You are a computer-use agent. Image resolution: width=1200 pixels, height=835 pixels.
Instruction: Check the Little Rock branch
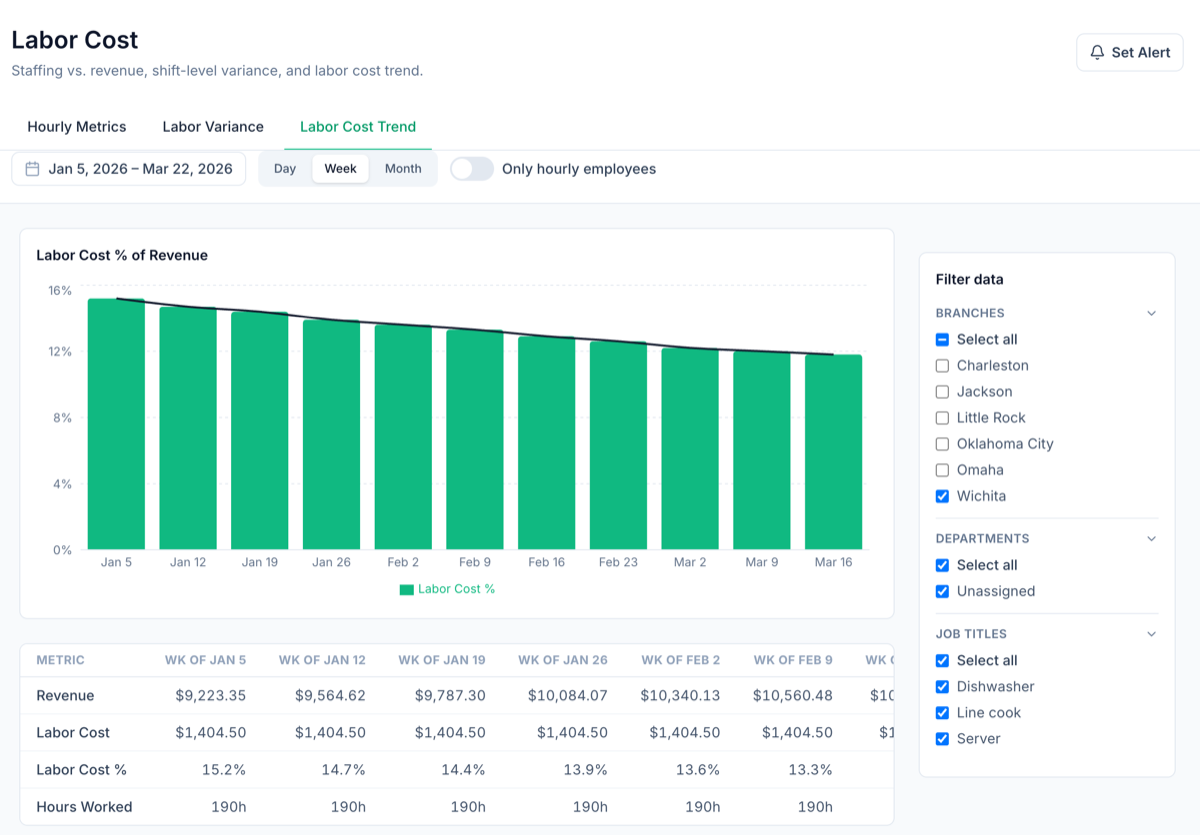[x=942, y=418]
